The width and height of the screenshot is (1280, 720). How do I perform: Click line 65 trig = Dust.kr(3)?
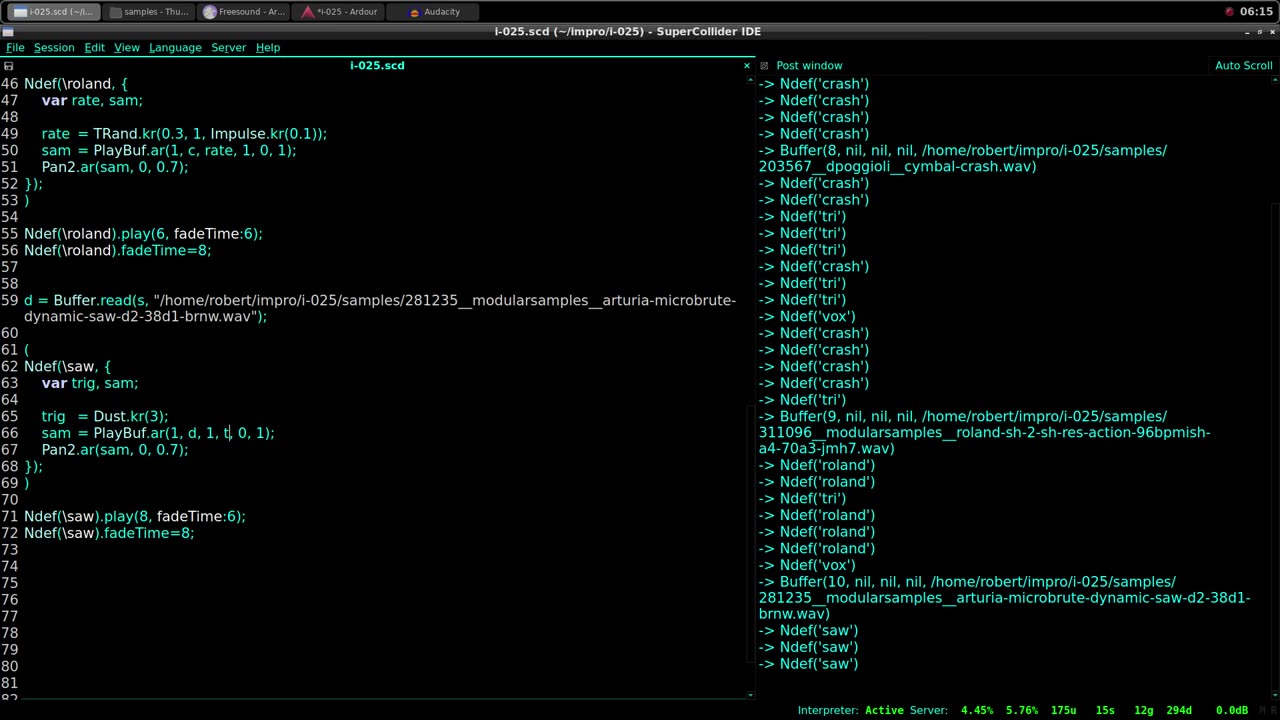[105, 416]
